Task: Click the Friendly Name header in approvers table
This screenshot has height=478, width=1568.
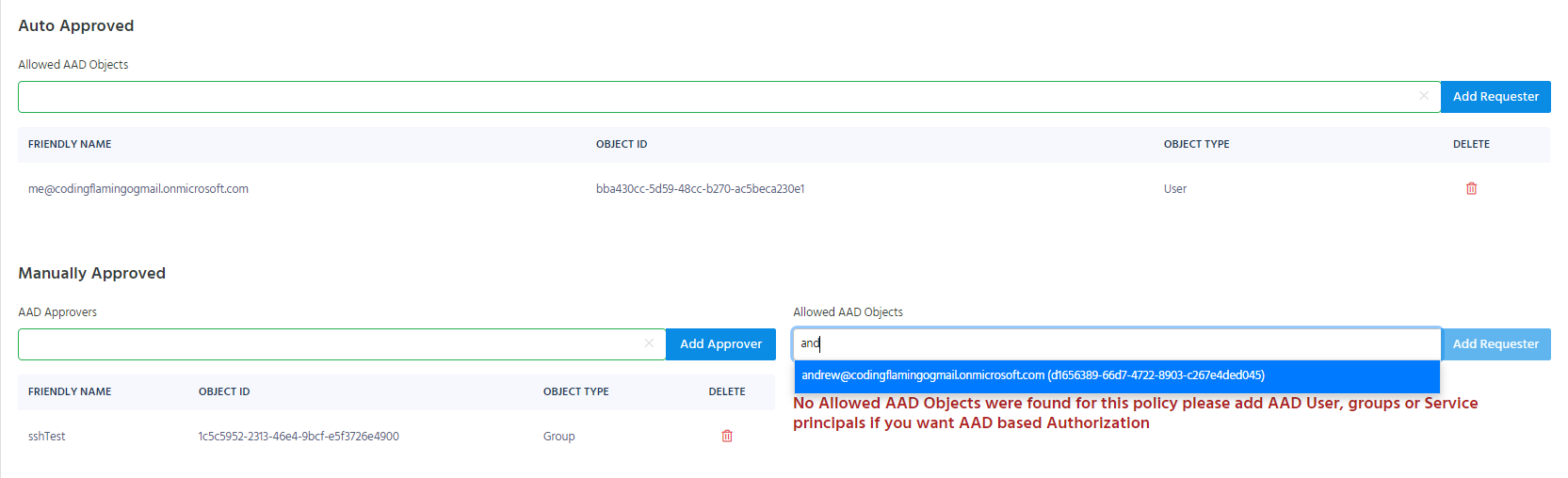Action: click(x=70, y=391)
